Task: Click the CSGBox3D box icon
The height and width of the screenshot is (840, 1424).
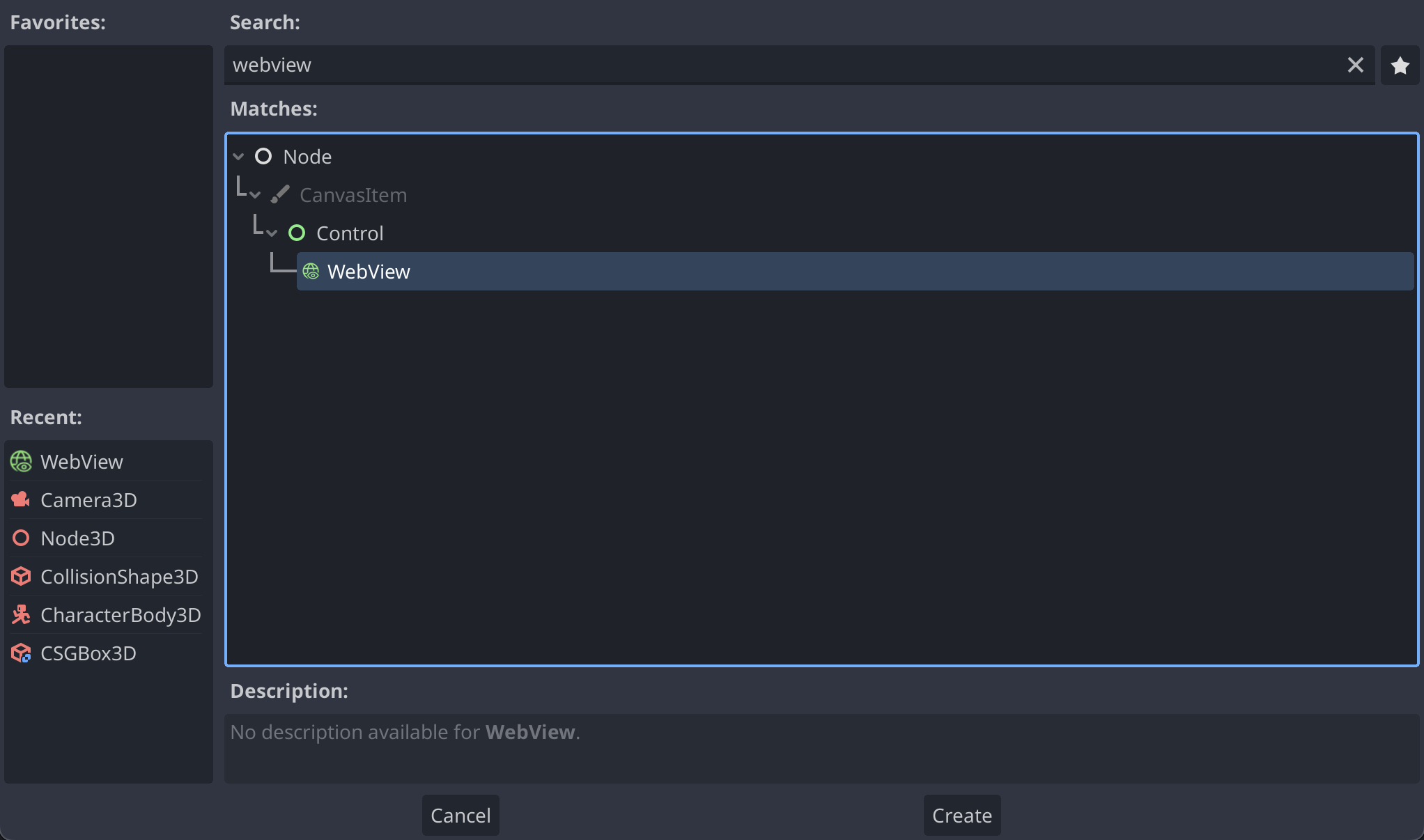Action: pos(21,653)
